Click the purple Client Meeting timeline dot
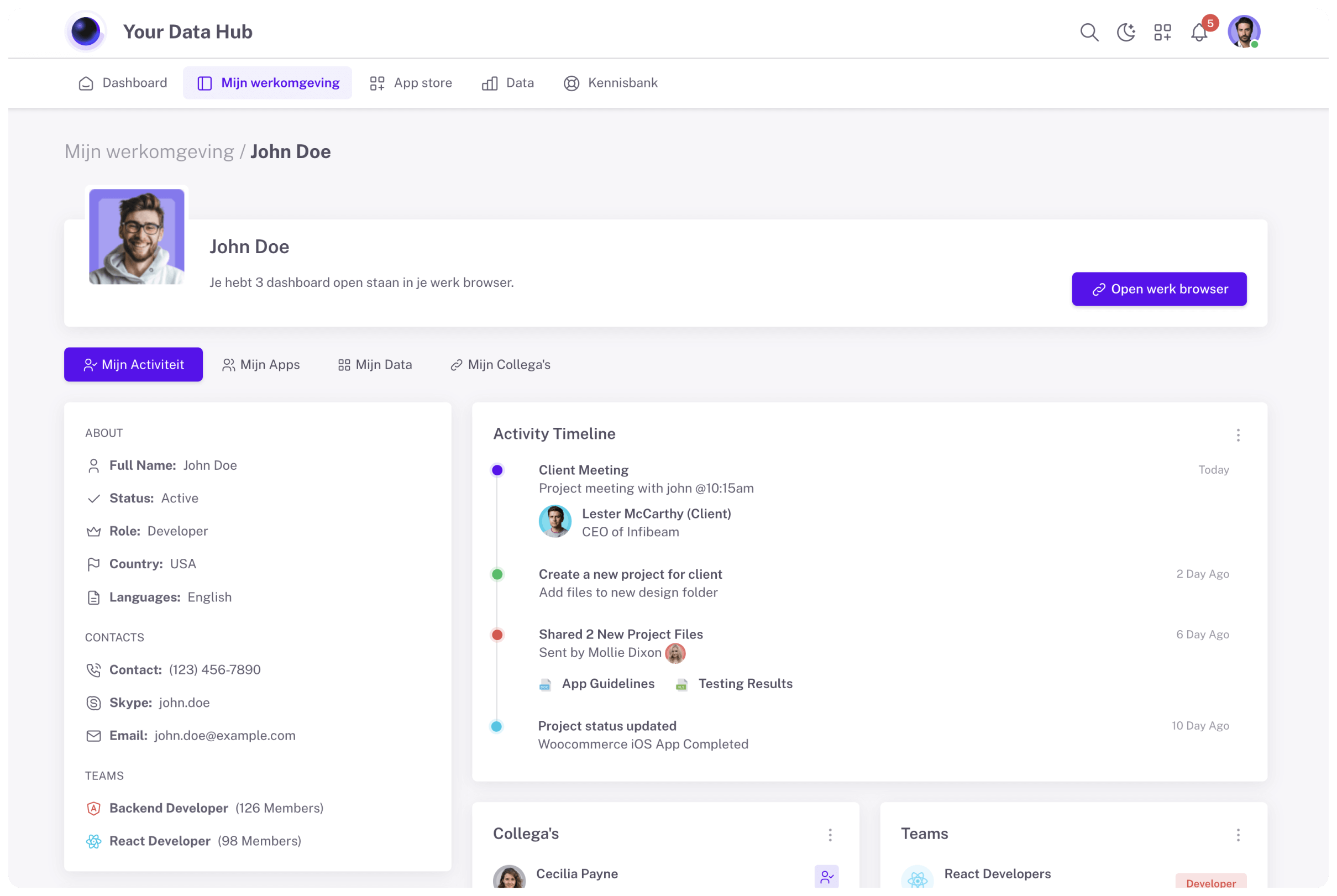The image size is (1337, 896). click(497, 470)
